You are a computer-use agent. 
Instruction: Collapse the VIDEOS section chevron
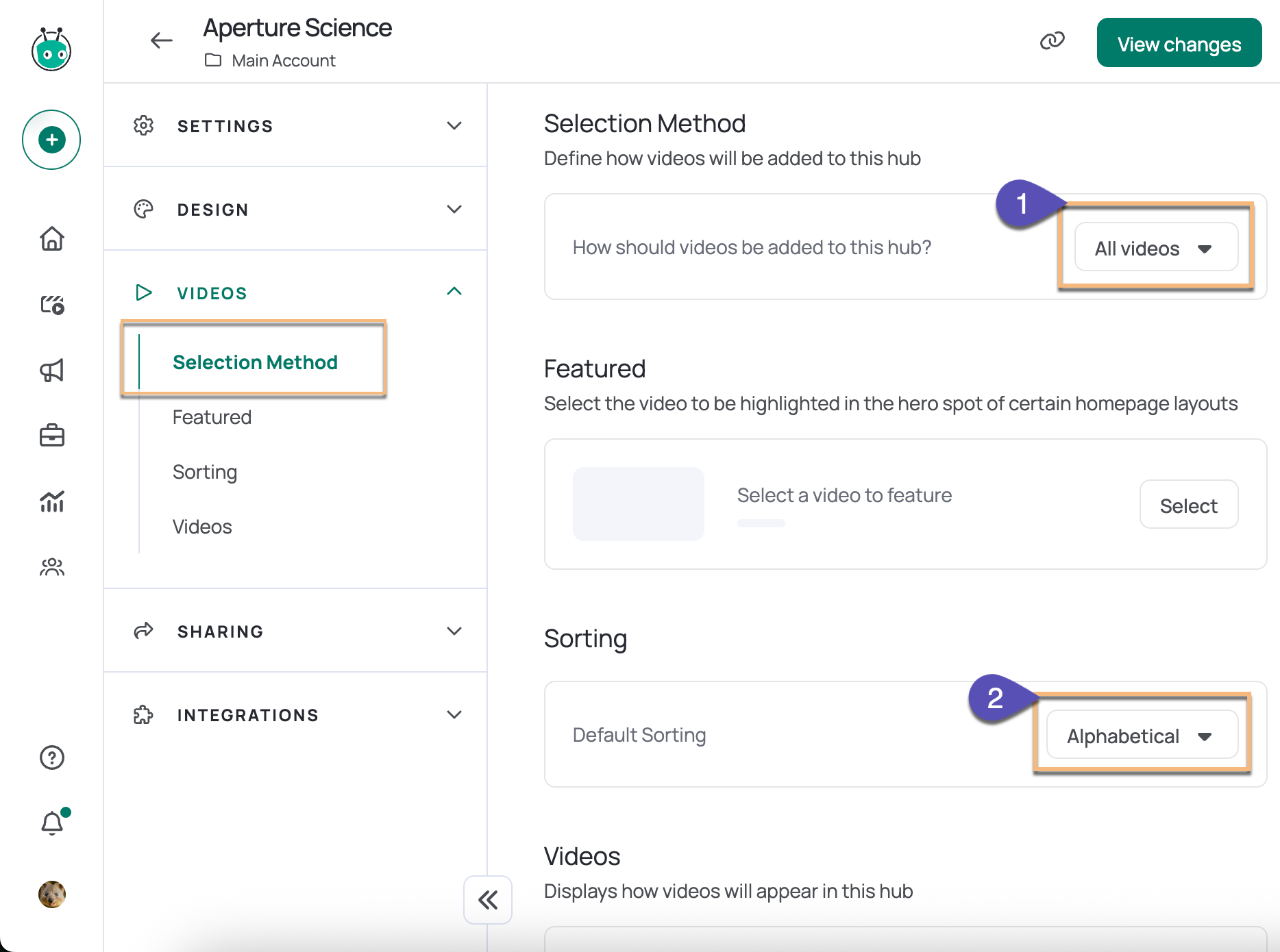[454, 292]
